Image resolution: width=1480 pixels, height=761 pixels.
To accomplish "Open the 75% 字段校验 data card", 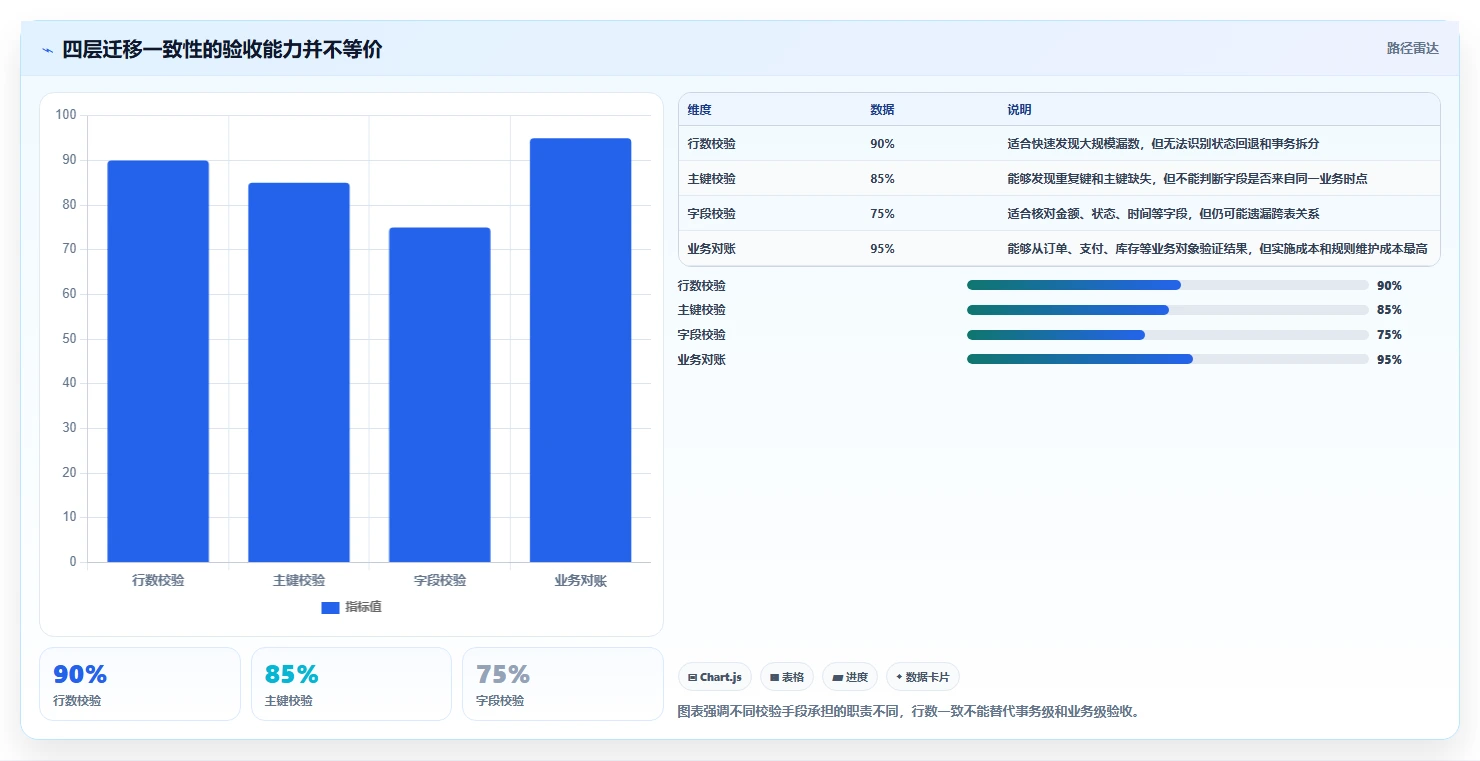I will click(562, 684).
